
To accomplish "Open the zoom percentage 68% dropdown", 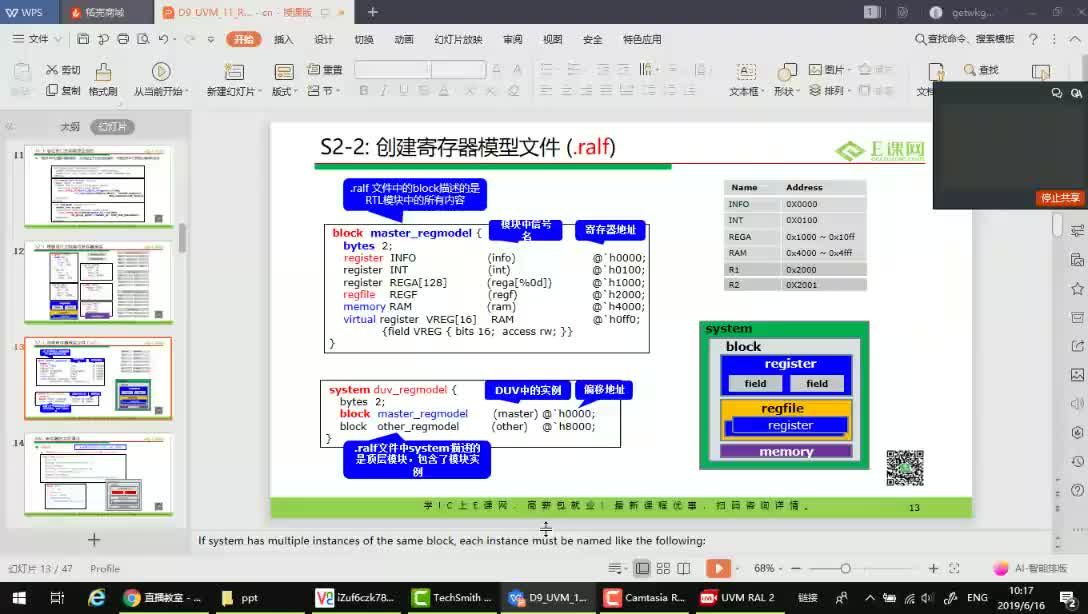I will 768,568.
